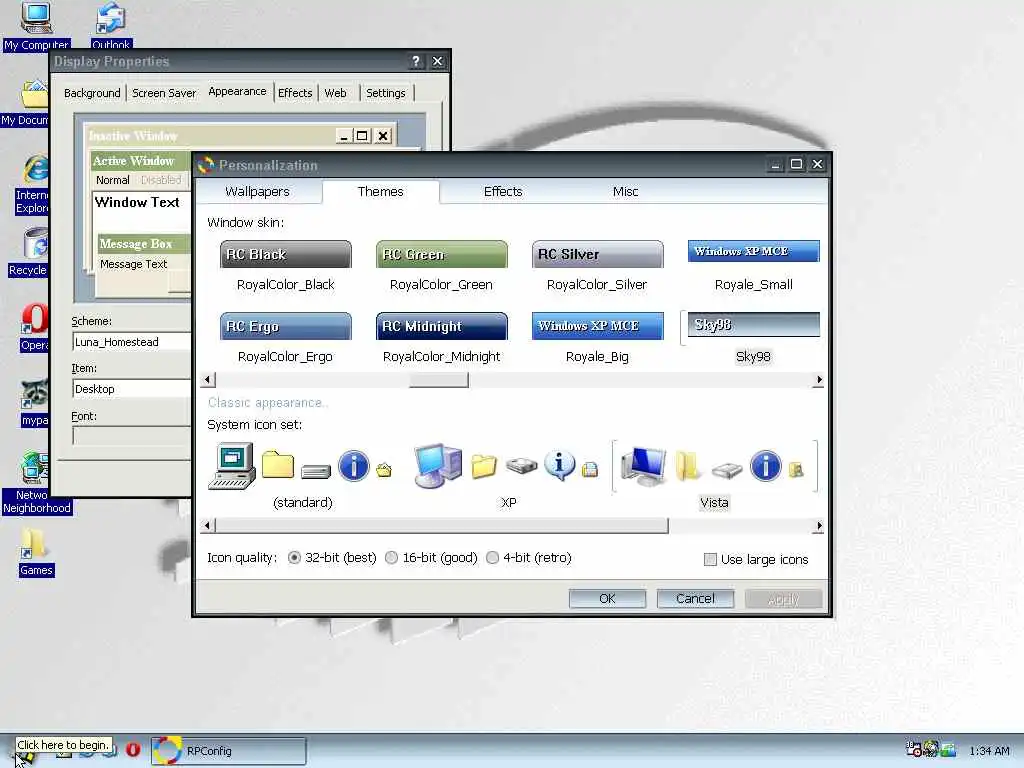The height and width of the screenshot is (768, 1024).
Task: Click the window skin scrollbar thumb
Action: 439,379
